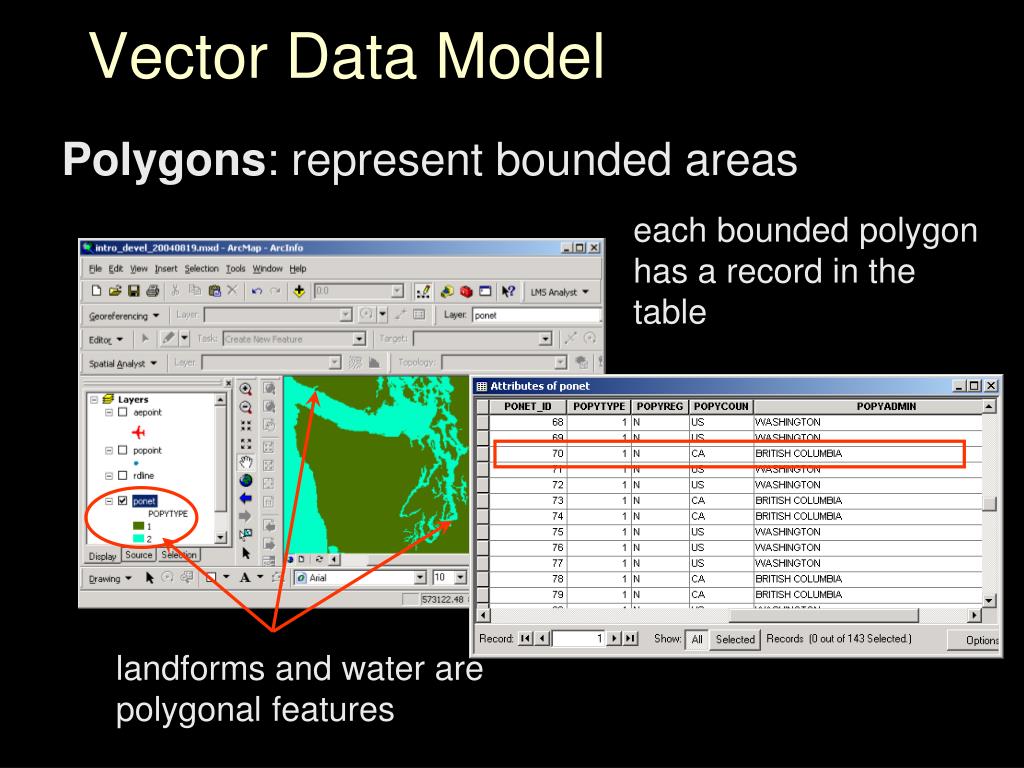Collapse the aepoint layer legend
Image resolution: width=1024 pixels, height=768 pixels.
click(109, 412)
